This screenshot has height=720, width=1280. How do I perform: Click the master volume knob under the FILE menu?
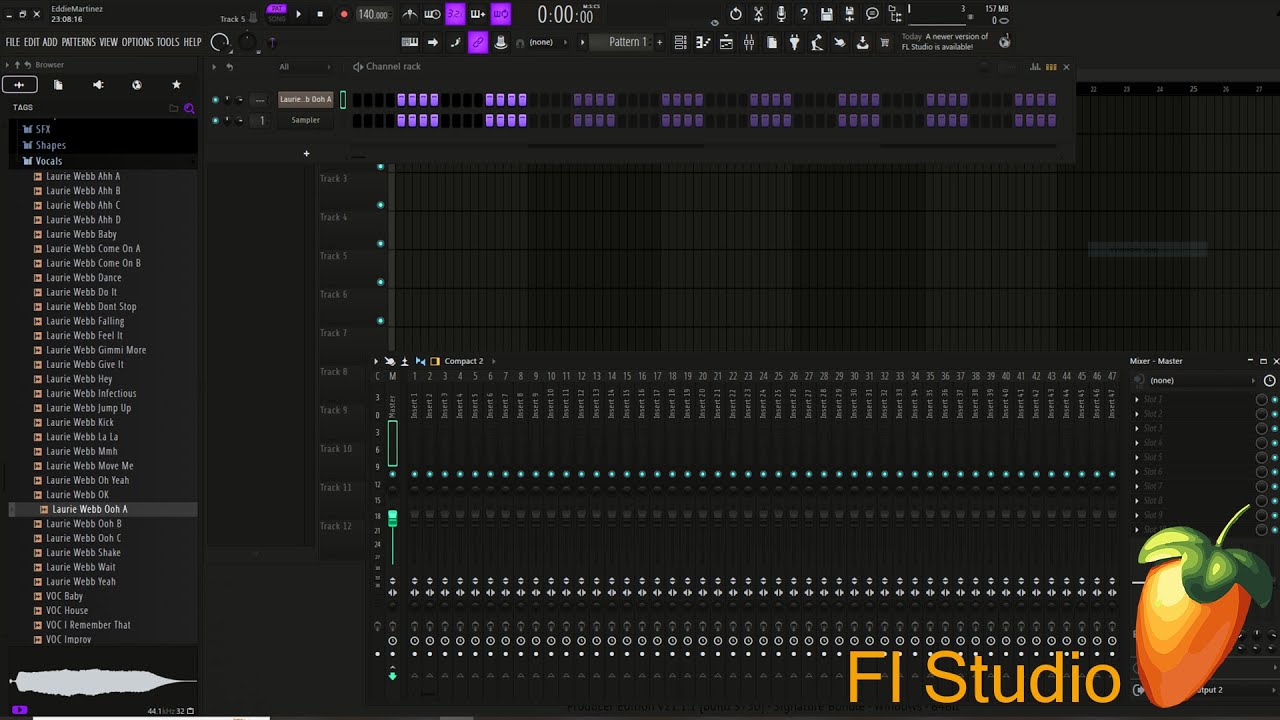220,42
